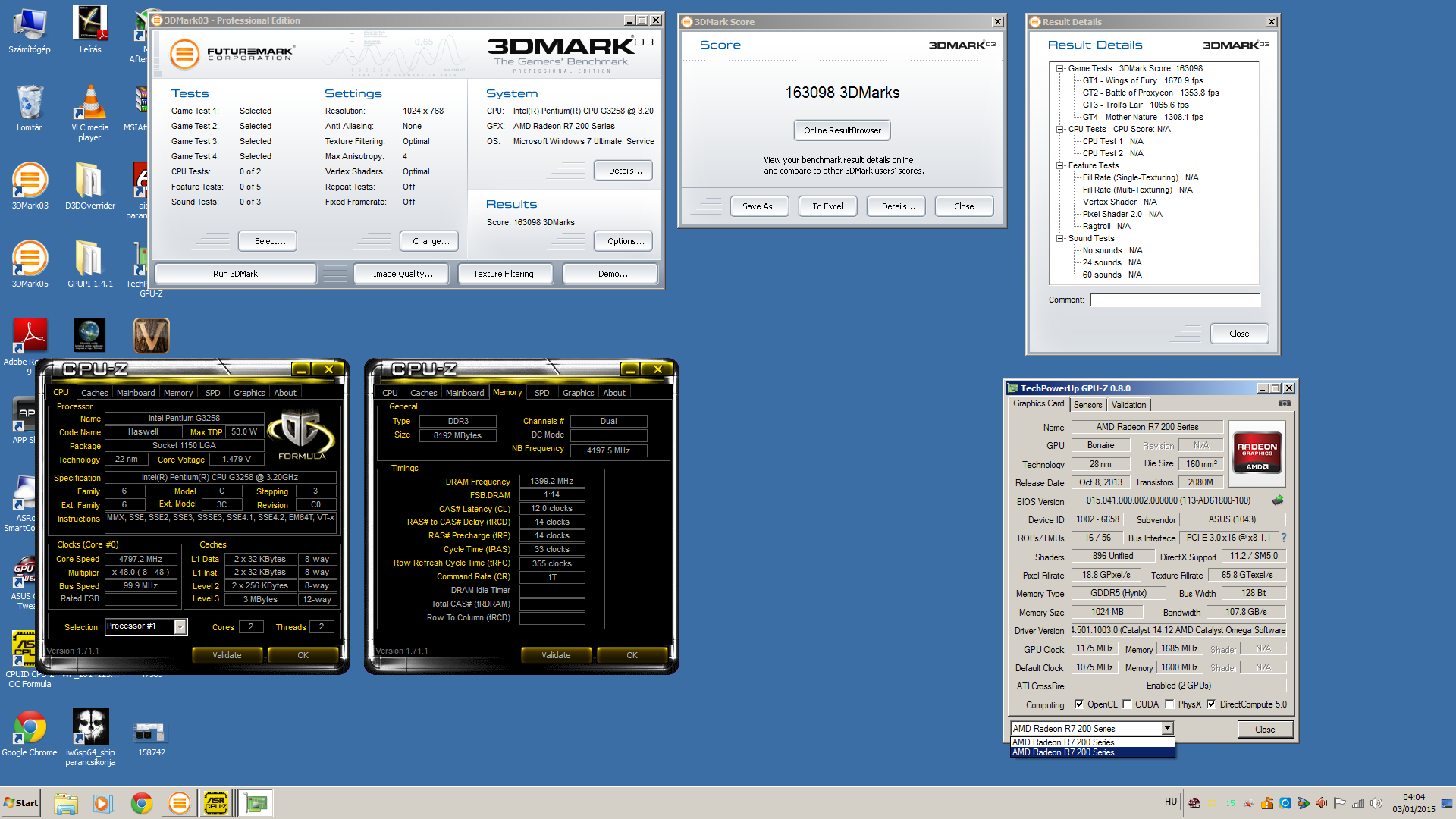Click Change under the Settings section
This screenshot has height=819, width=1456.
[x=431, y=241]
